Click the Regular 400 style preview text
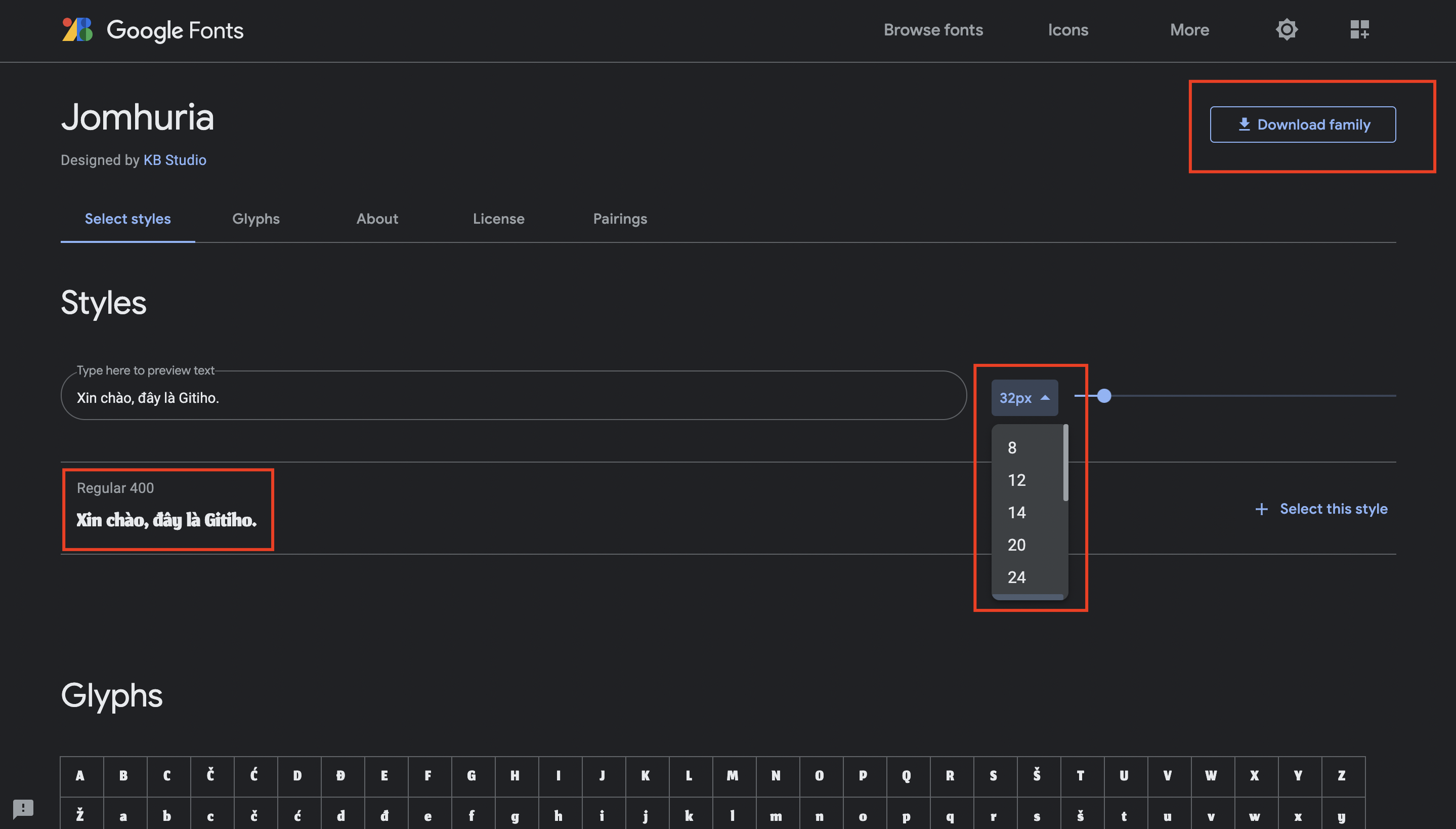The width and height of the screenshot is (1456, 829). tap(167, 520)
